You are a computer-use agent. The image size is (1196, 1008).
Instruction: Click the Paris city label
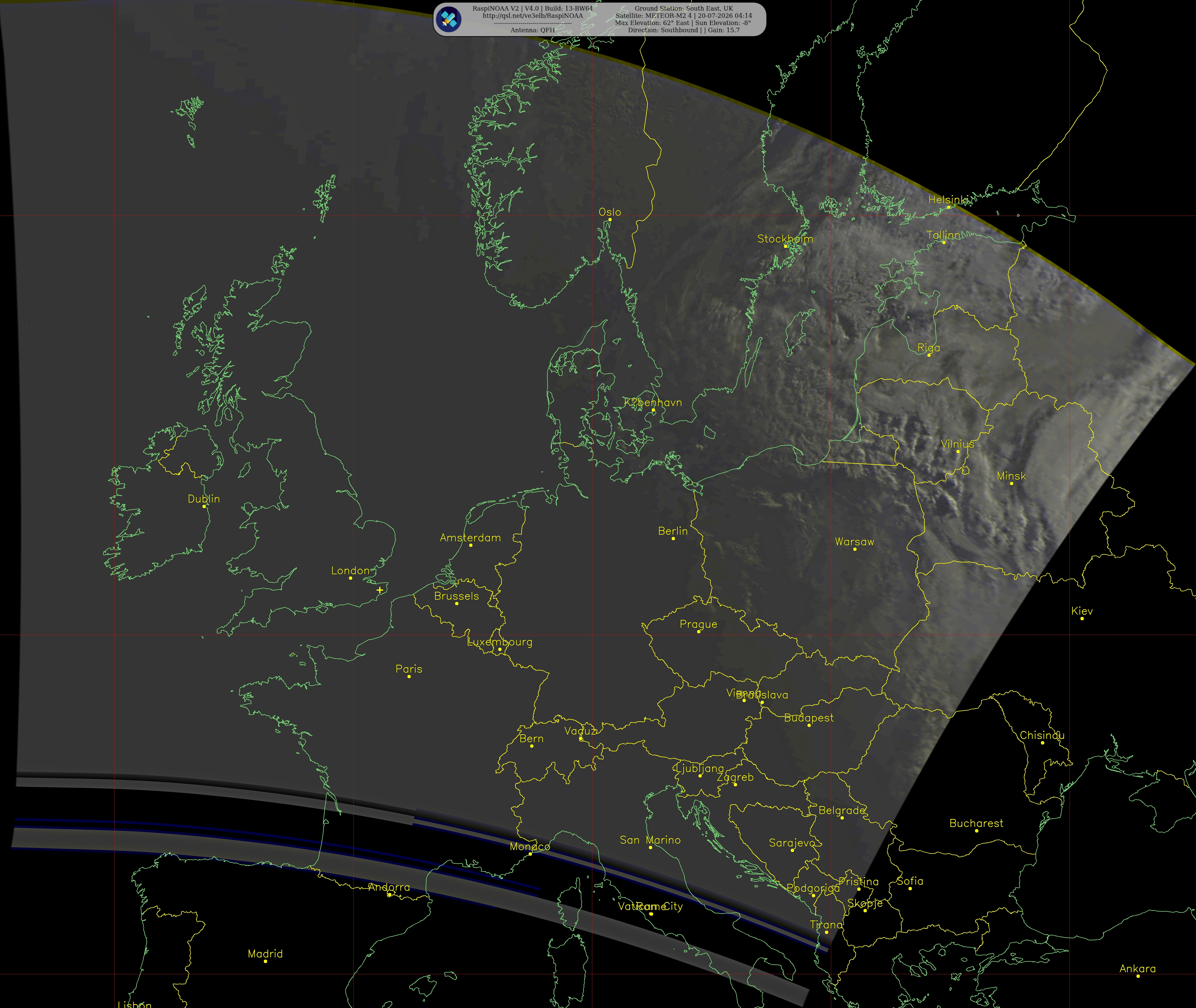coord(409,669)
